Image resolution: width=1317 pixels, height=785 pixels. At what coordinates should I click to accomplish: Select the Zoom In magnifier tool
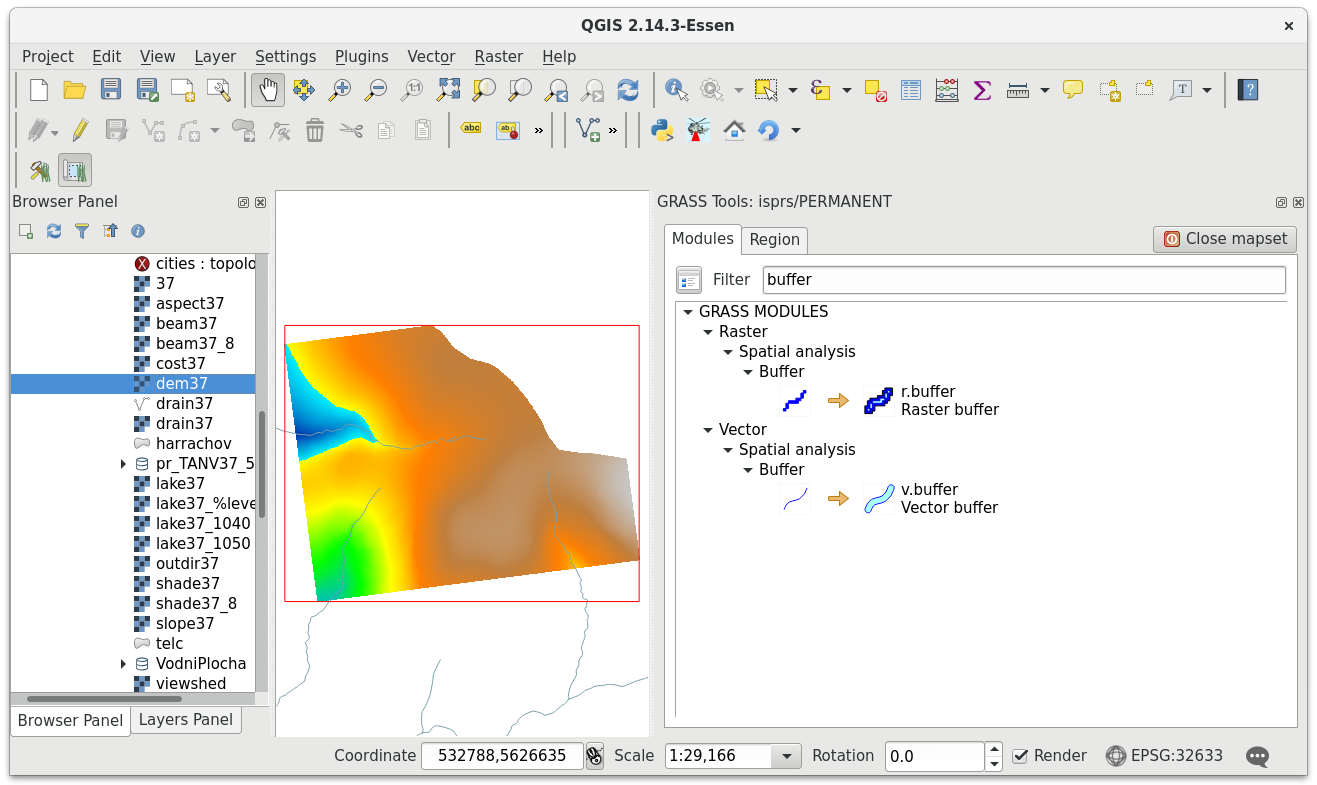pyautogui.click(x=340, y=90)
